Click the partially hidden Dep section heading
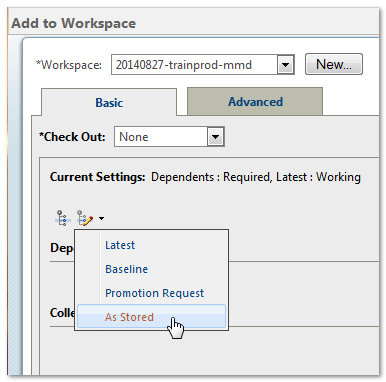386x382 pixels. pyautogui.click(x=62, y=248)
